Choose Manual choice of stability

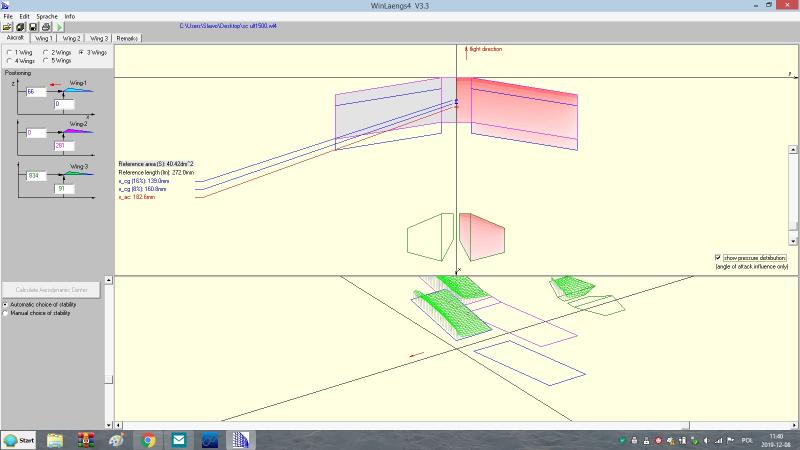(x=6, y=313)
